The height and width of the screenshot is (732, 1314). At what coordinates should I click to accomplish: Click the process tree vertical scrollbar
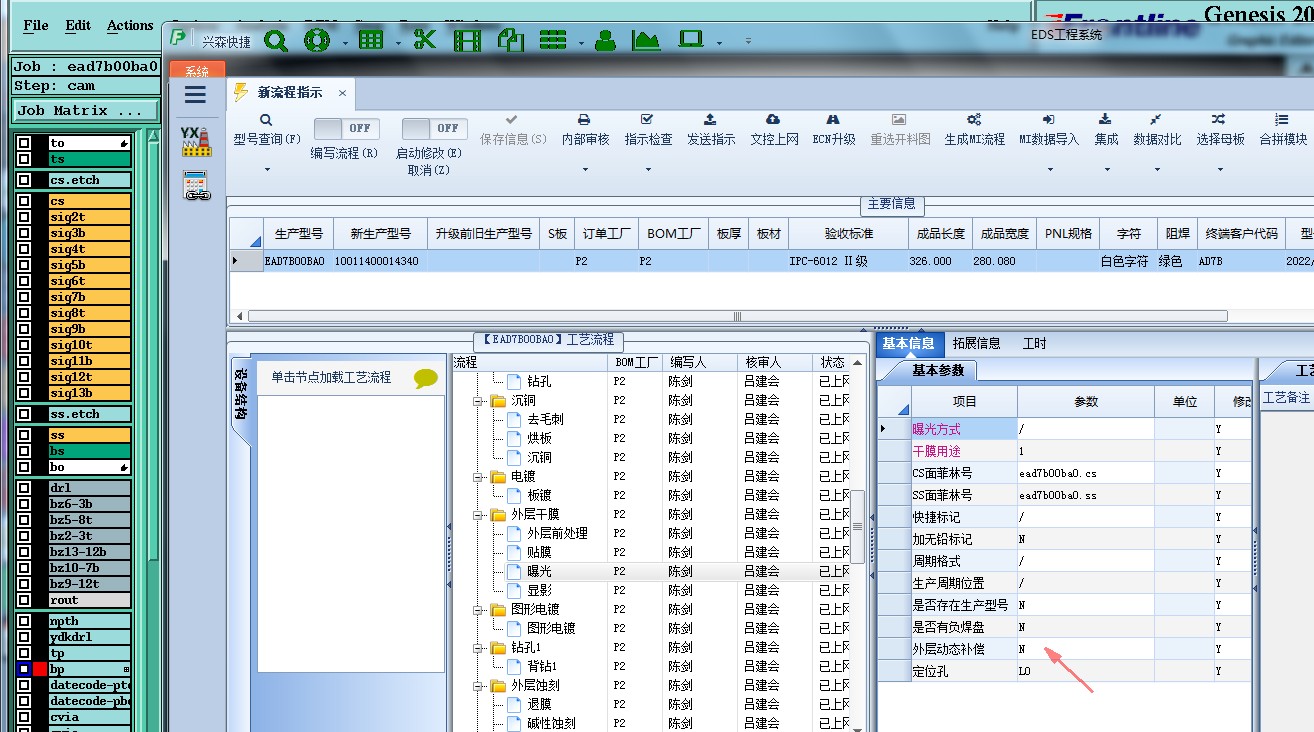857,526
